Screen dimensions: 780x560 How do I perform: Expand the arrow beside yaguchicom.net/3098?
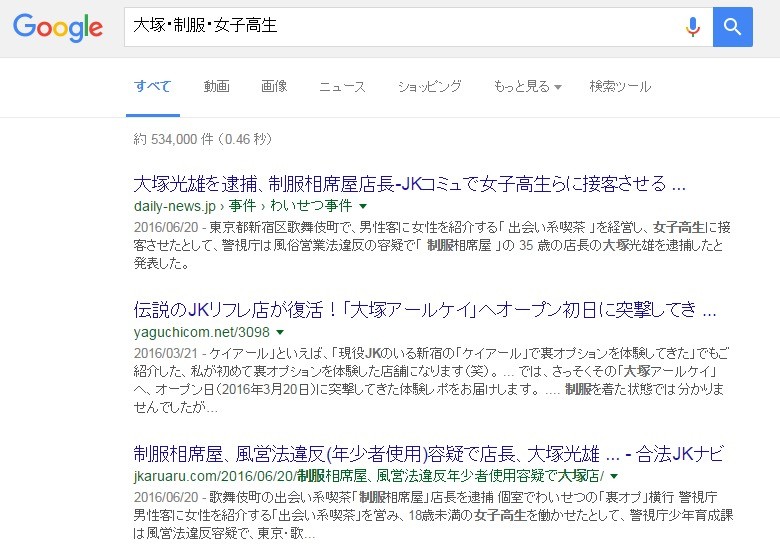click(x=280, y=332)
